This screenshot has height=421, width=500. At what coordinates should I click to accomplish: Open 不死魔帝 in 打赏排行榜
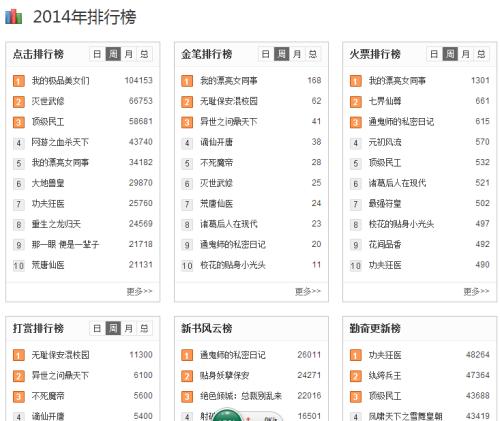pos(48,396)
